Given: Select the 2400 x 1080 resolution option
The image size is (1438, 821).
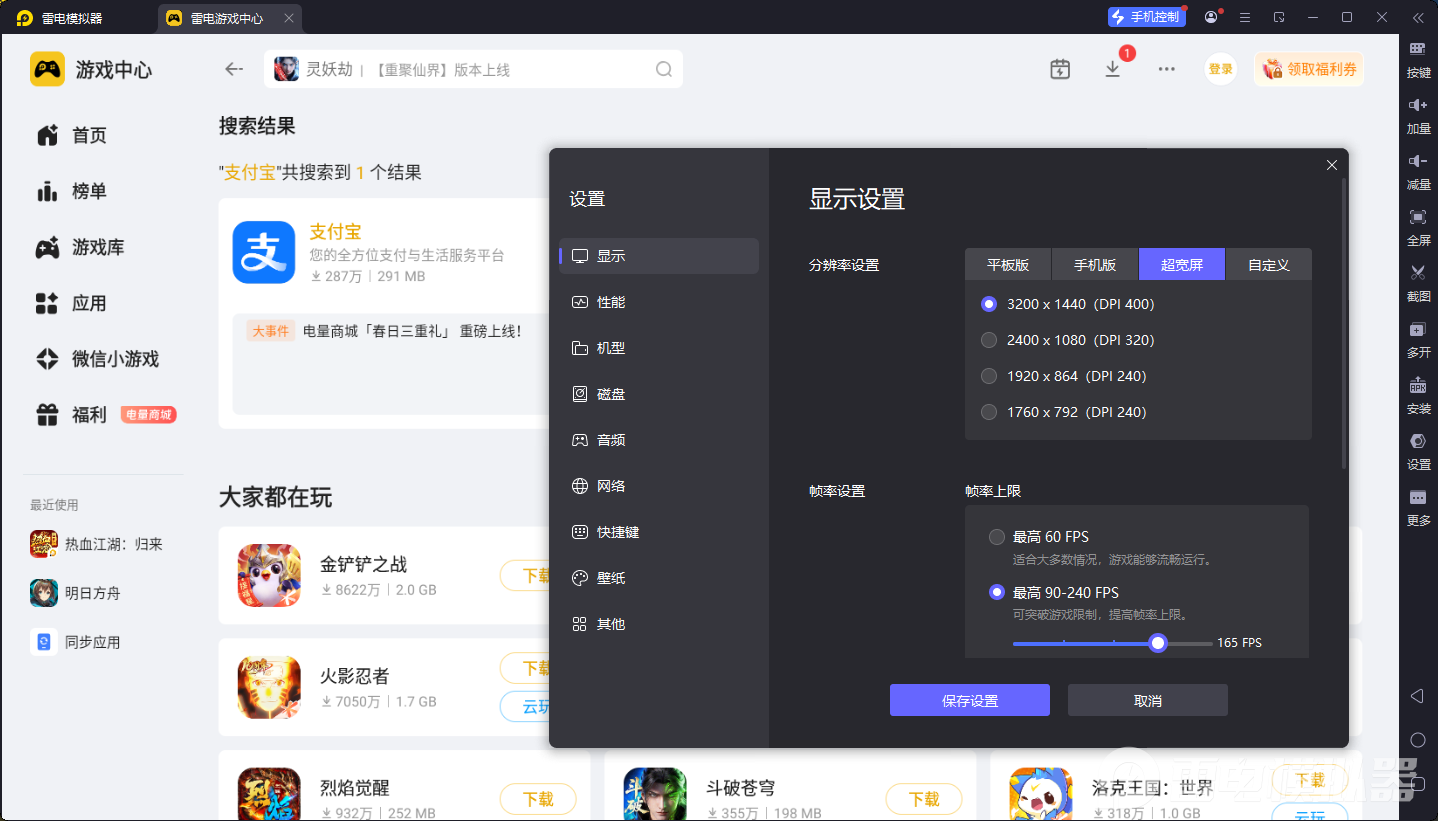Looking at the screenshot, I should [989, 340].
